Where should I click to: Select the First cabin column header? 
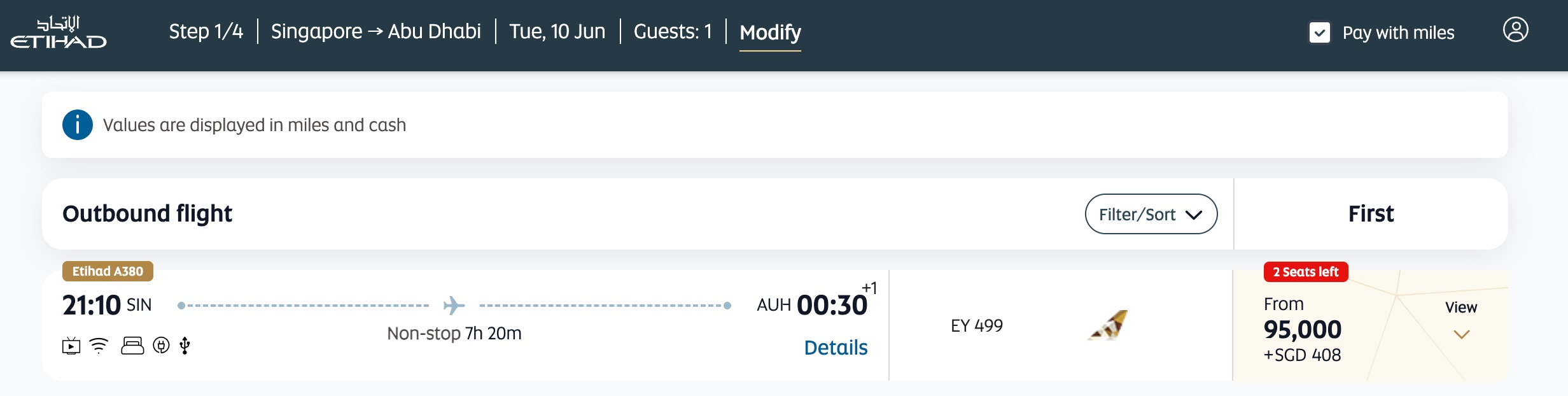pyautogui.click(x=1371, y=214)
